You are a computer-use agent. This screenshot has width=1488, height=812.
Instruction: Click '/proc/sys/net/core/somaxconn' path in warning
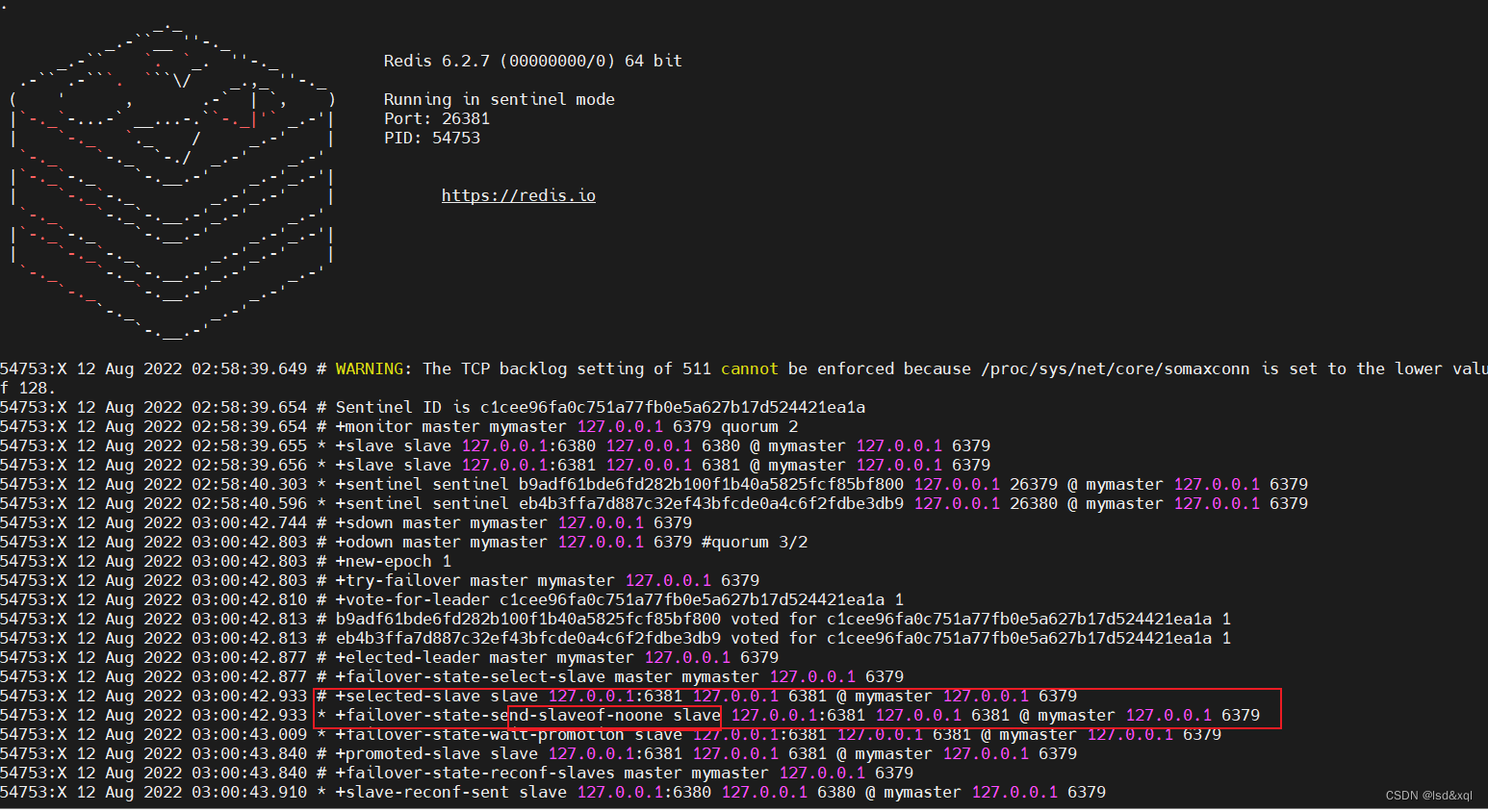1116,368
